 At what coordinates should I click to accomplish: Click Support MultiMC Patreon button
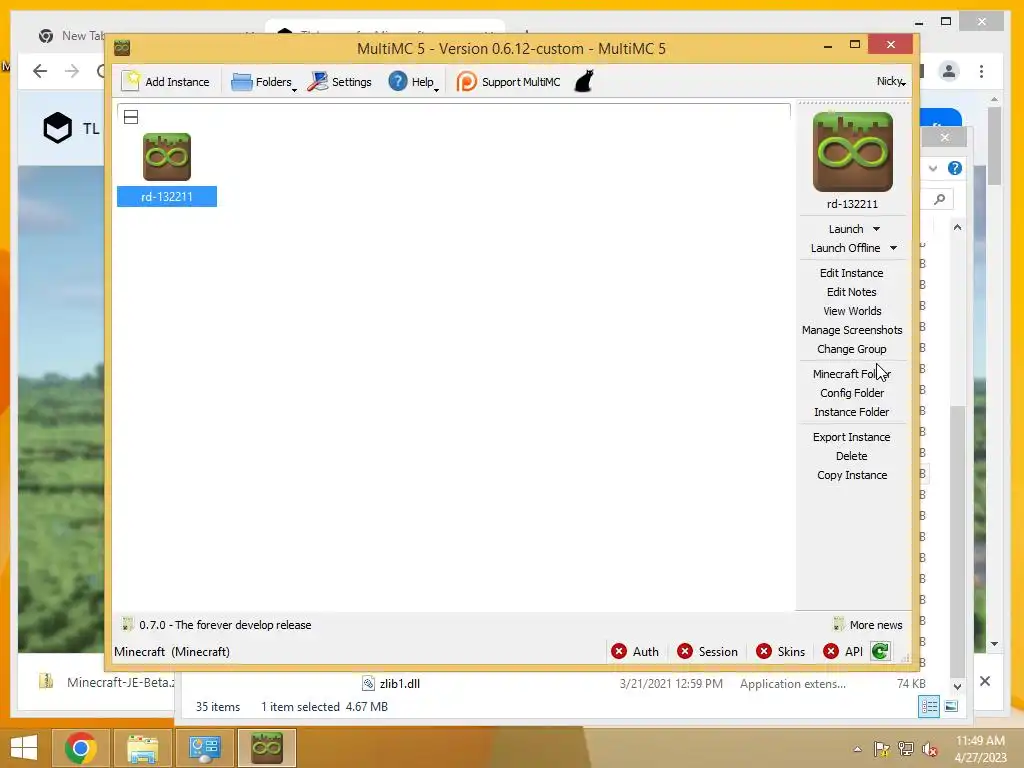(509, 82)
